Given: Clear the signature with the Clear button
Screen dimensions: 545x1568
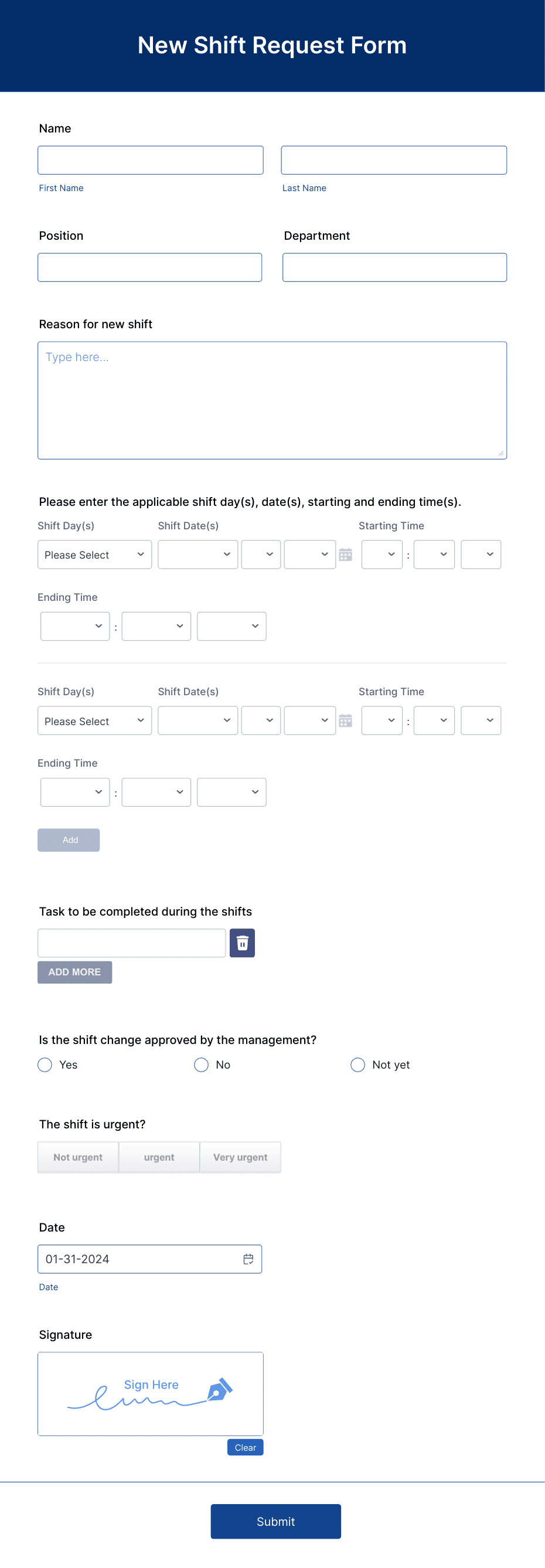Looking at the screenshot, I should coord(245,1447).
